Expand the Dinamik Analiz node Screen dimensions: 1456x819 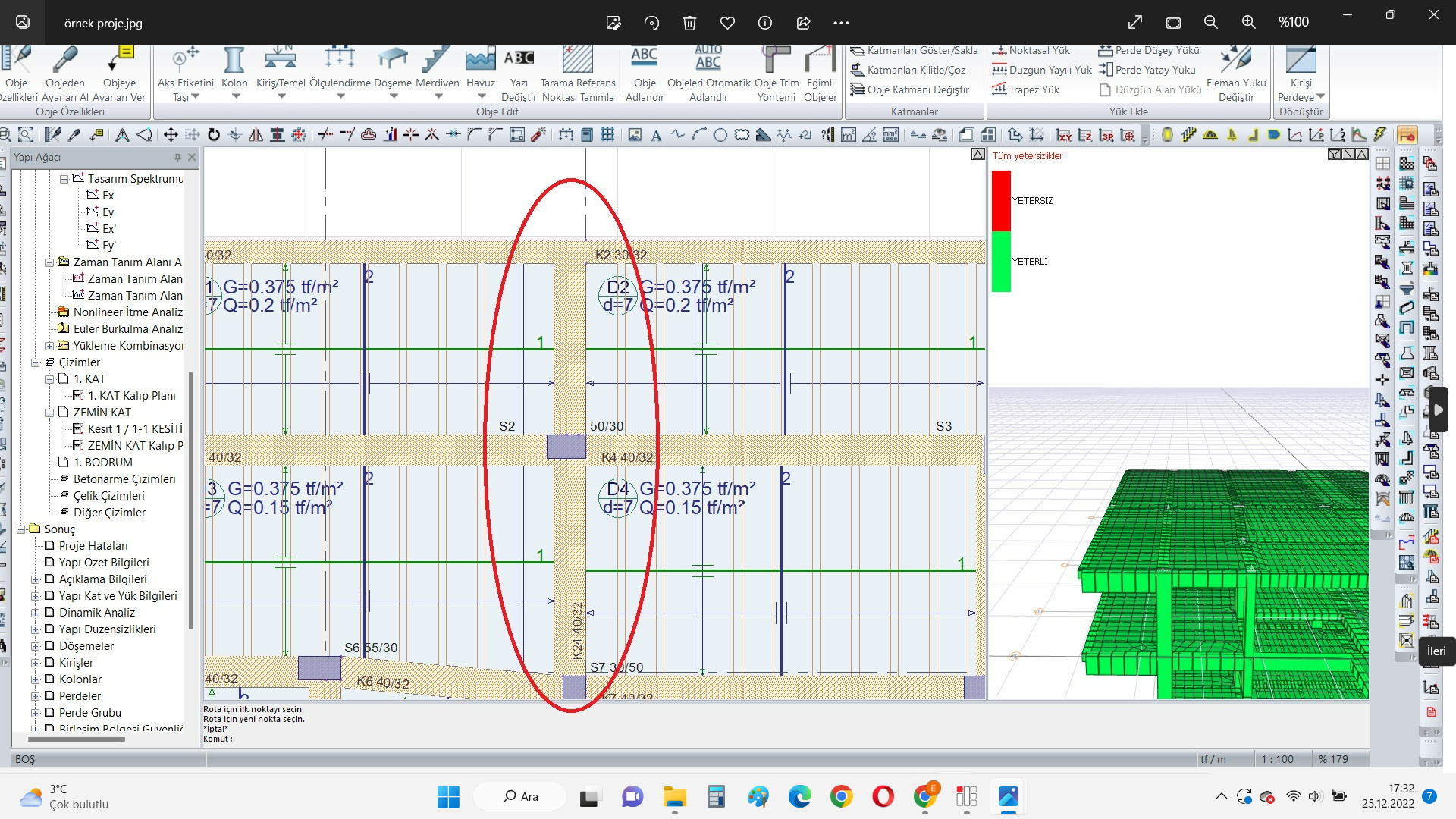35,613
